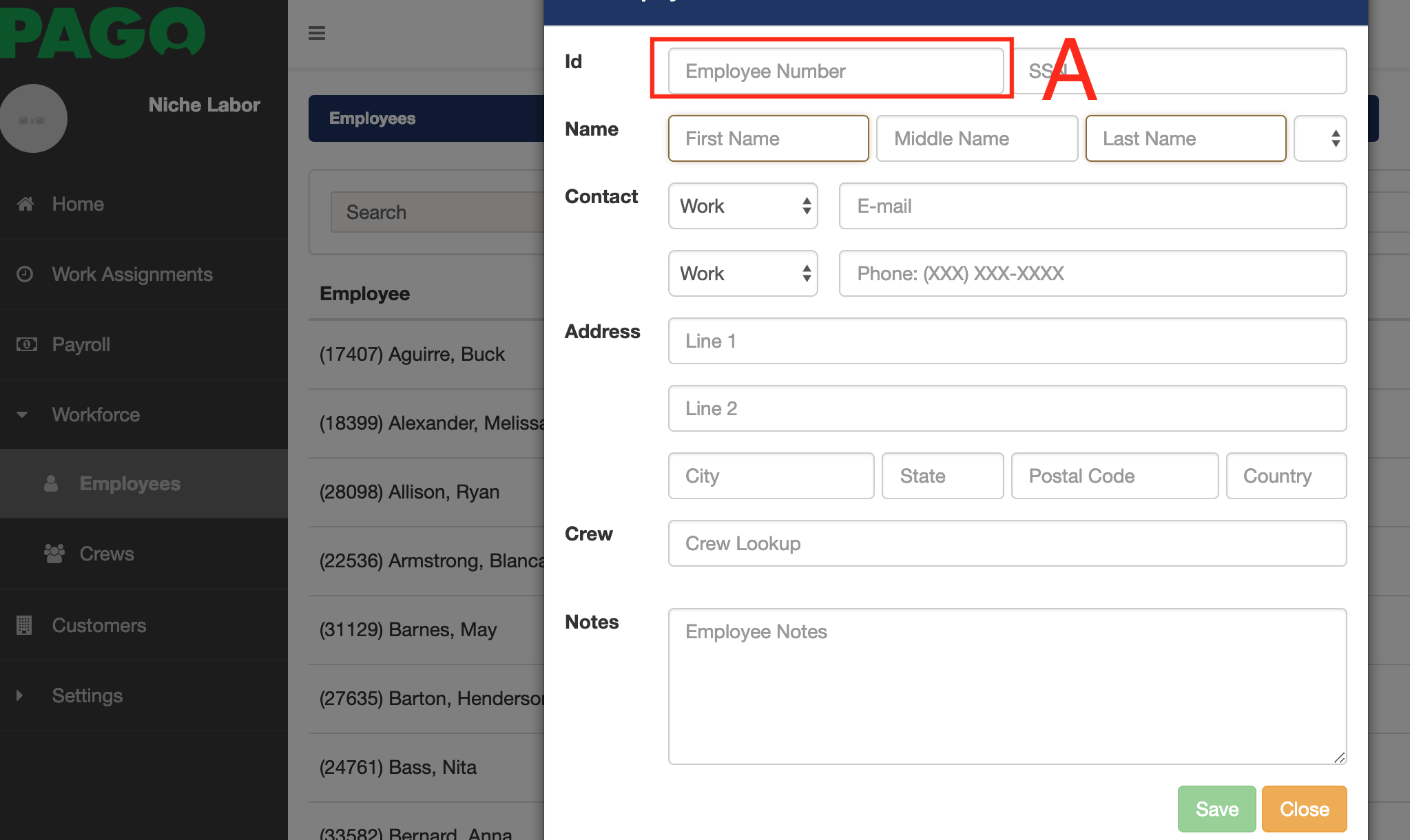The height and width of the screenshot is (840, 1410).
Task: Click the Payroll banknote icon
Action: point(25,344)
